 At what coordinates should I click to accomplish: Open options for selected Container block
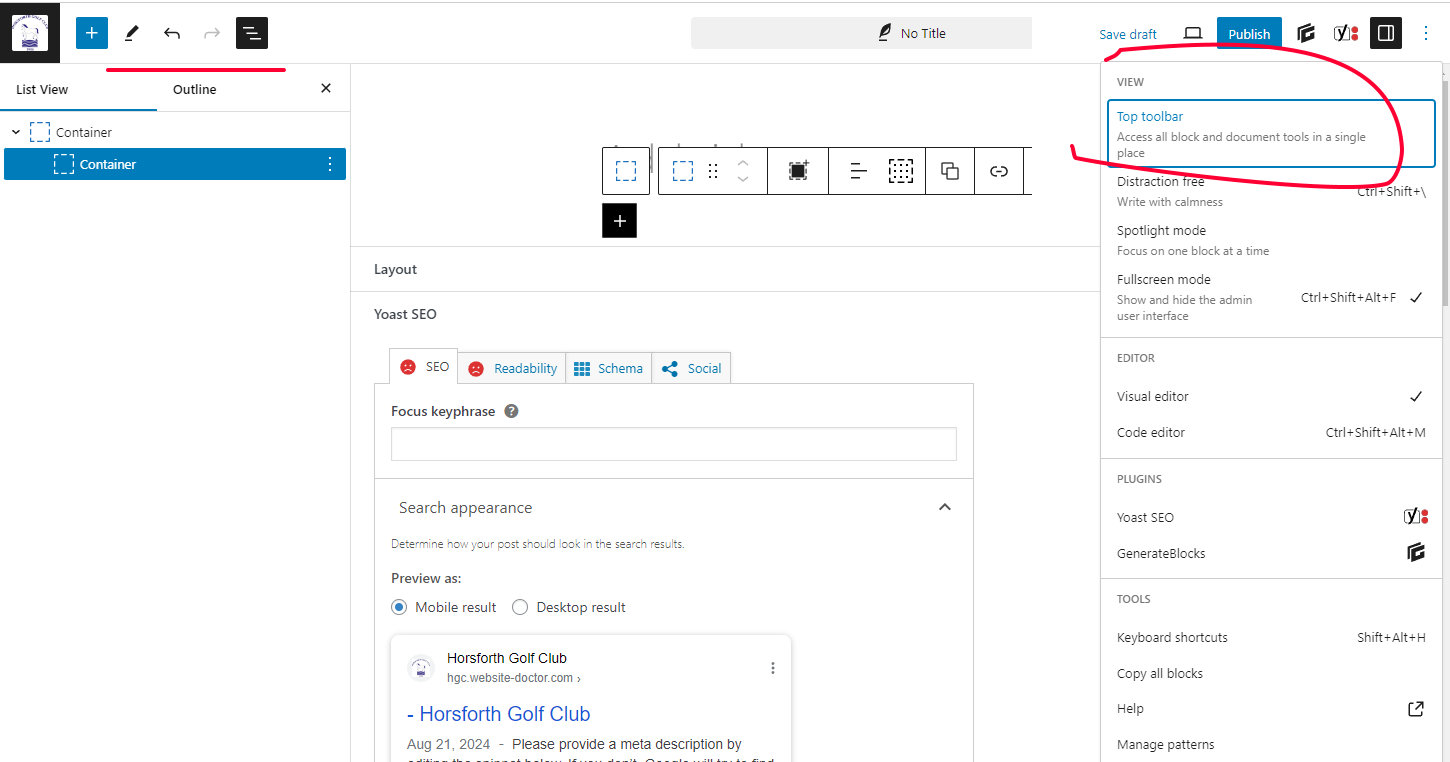point(330,164)
